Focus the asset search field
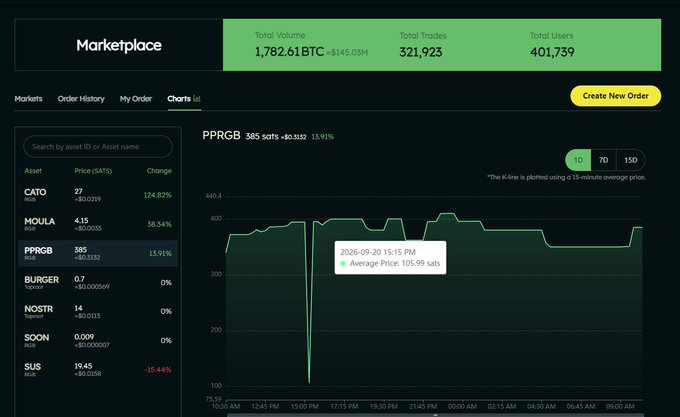Screen dimensions: 680x417 (x=98, y=147)
